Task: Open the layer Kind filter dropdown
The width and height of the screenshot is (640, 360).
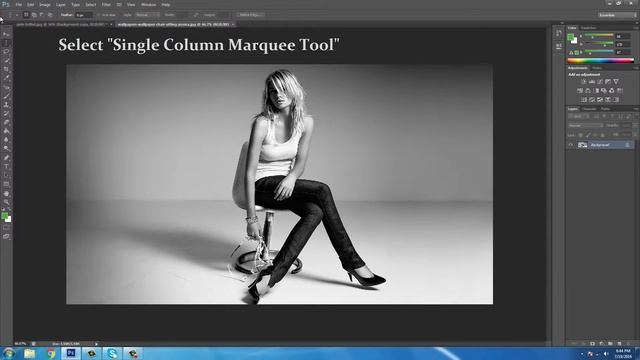Action: (x=578, y=117)
